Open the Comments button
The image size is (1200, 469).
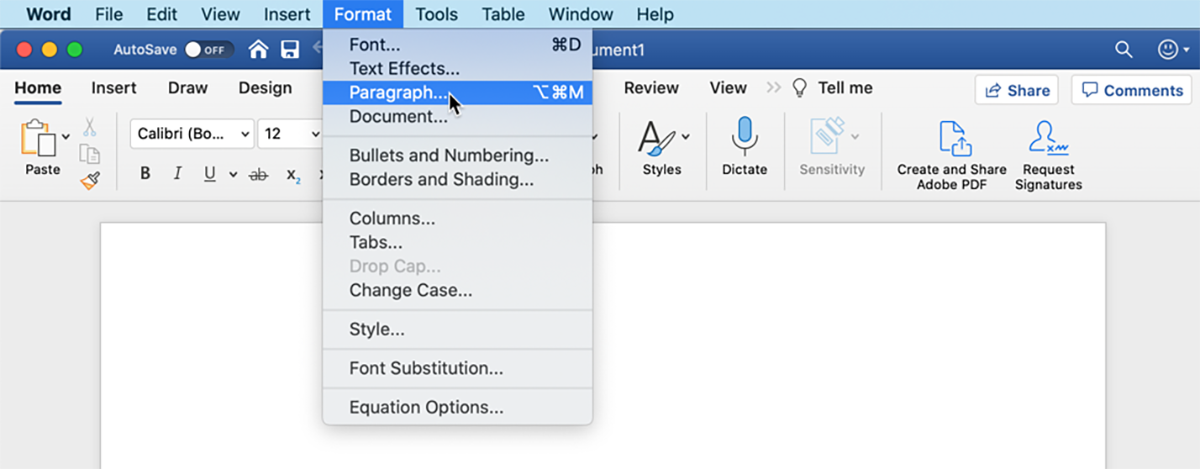(x=1132, y=90)
